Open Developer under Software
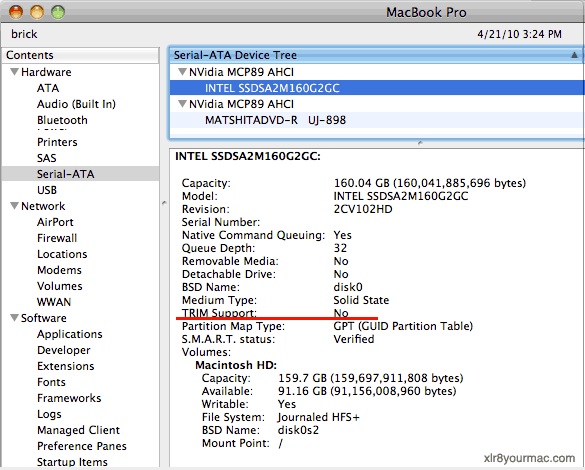 [63, 351]
